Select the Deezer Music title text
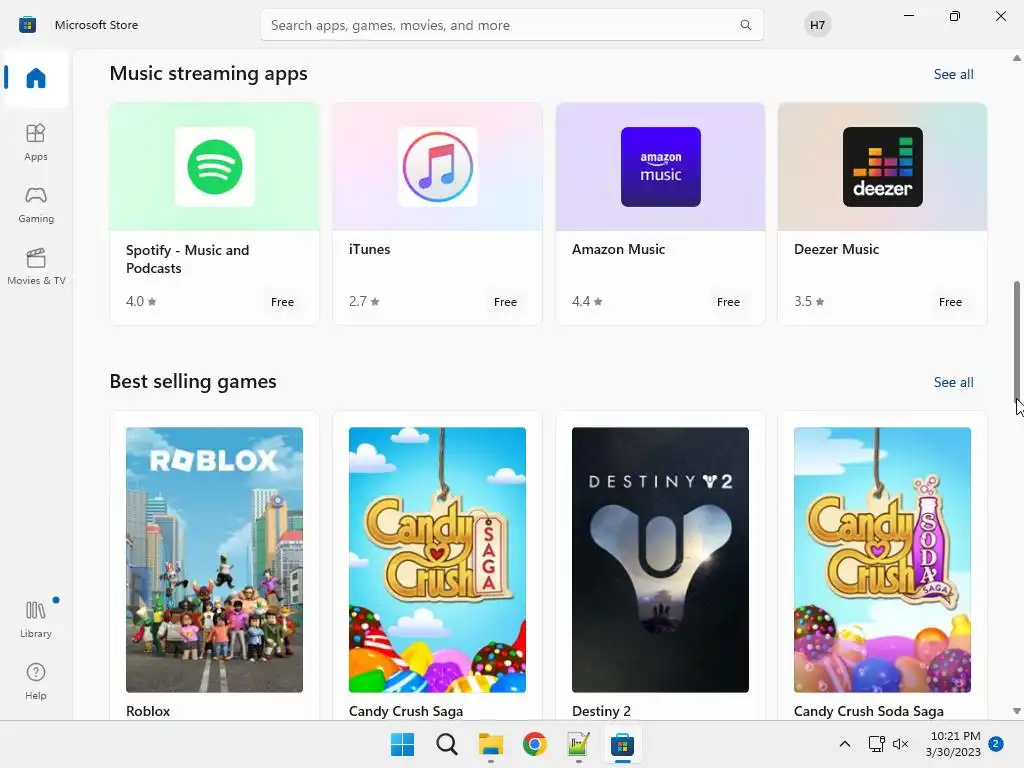Screen dimensions: 1024x768 click(836, 249)
